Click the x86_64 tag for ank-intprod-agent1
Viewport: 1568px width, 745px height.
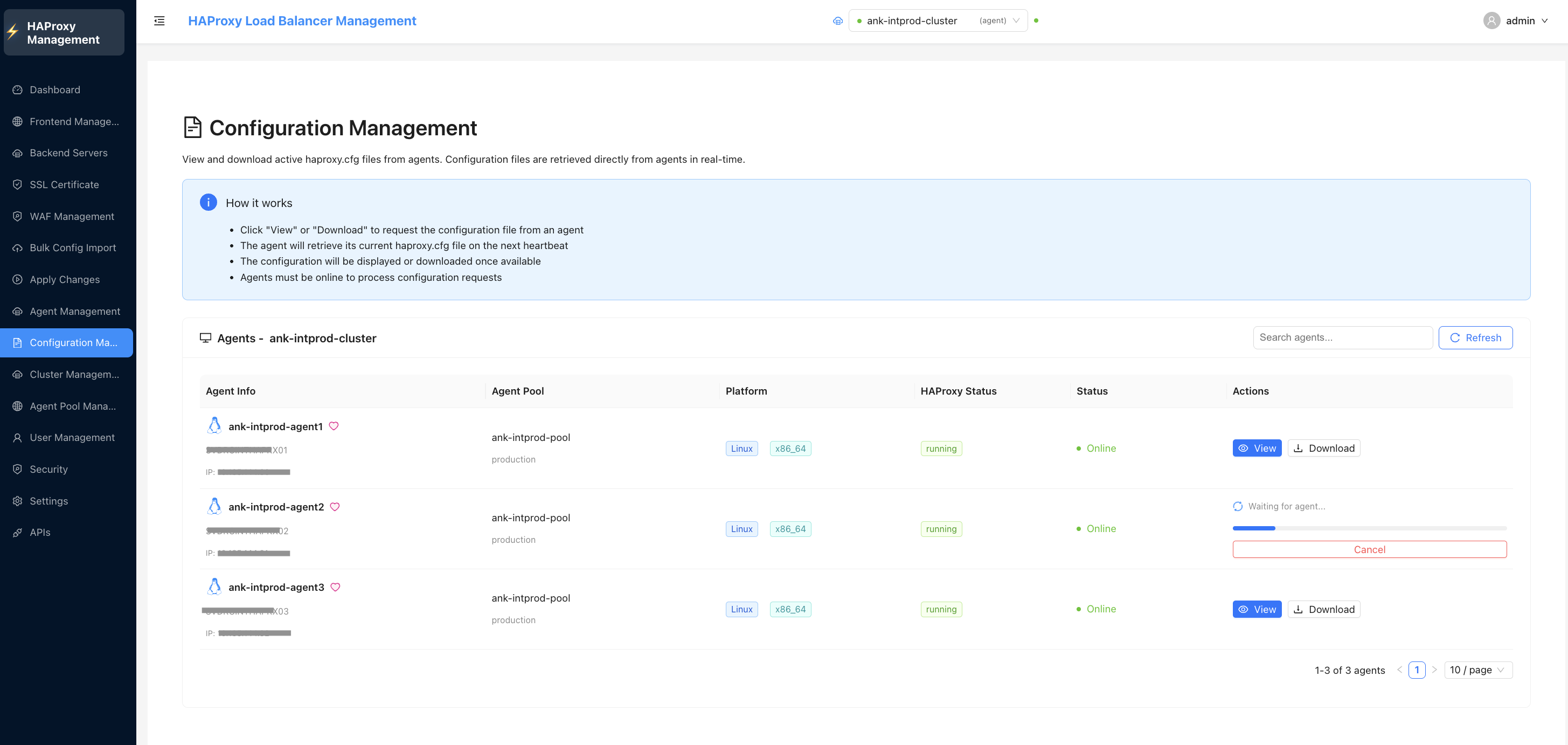click(790, 449)
